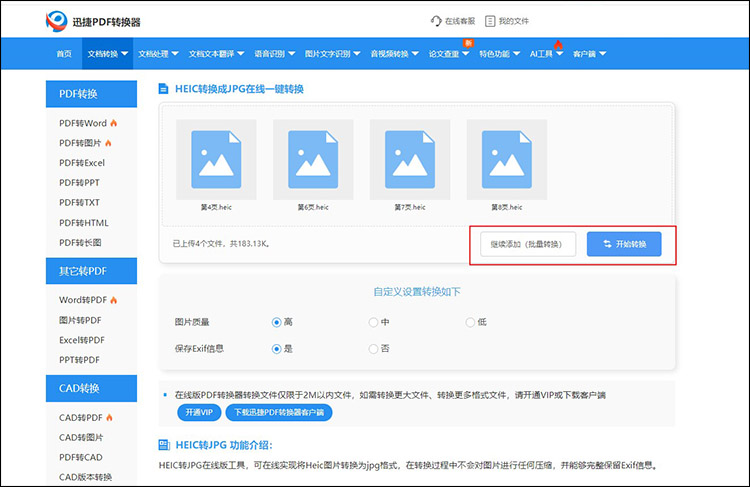Image resolution: width=750 pixels, height=487 pixels.
Task: Expand the 文档处理 dropdown menu
Action: [158, 54]
